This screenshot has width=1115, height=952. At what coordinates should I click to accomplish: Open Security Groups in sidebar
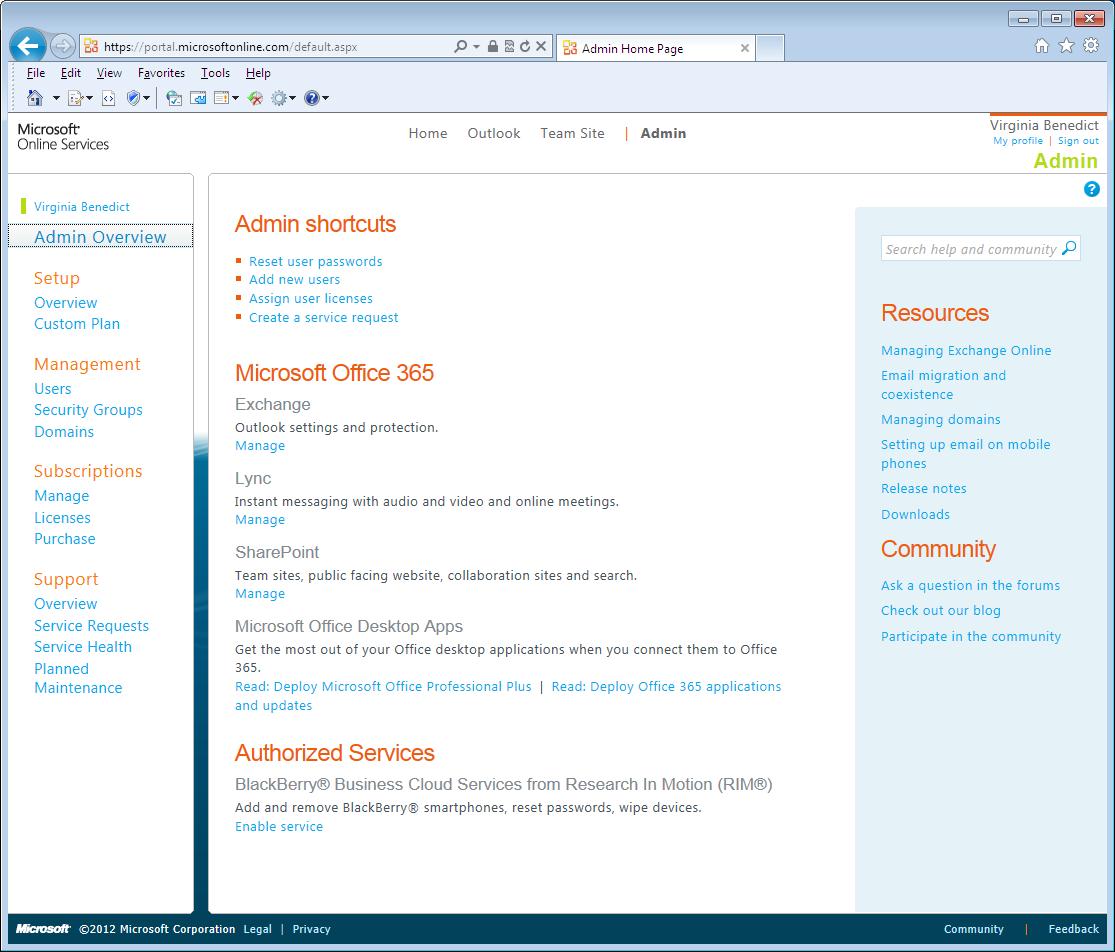[x=88, y=410]
